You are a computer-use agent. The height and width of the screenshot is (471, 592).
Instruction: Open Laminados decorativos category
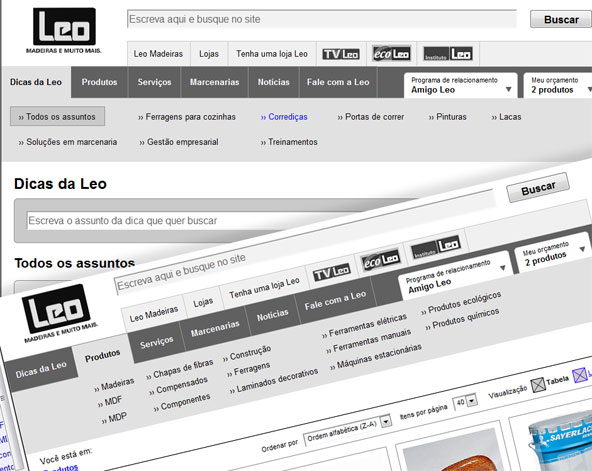274,381
